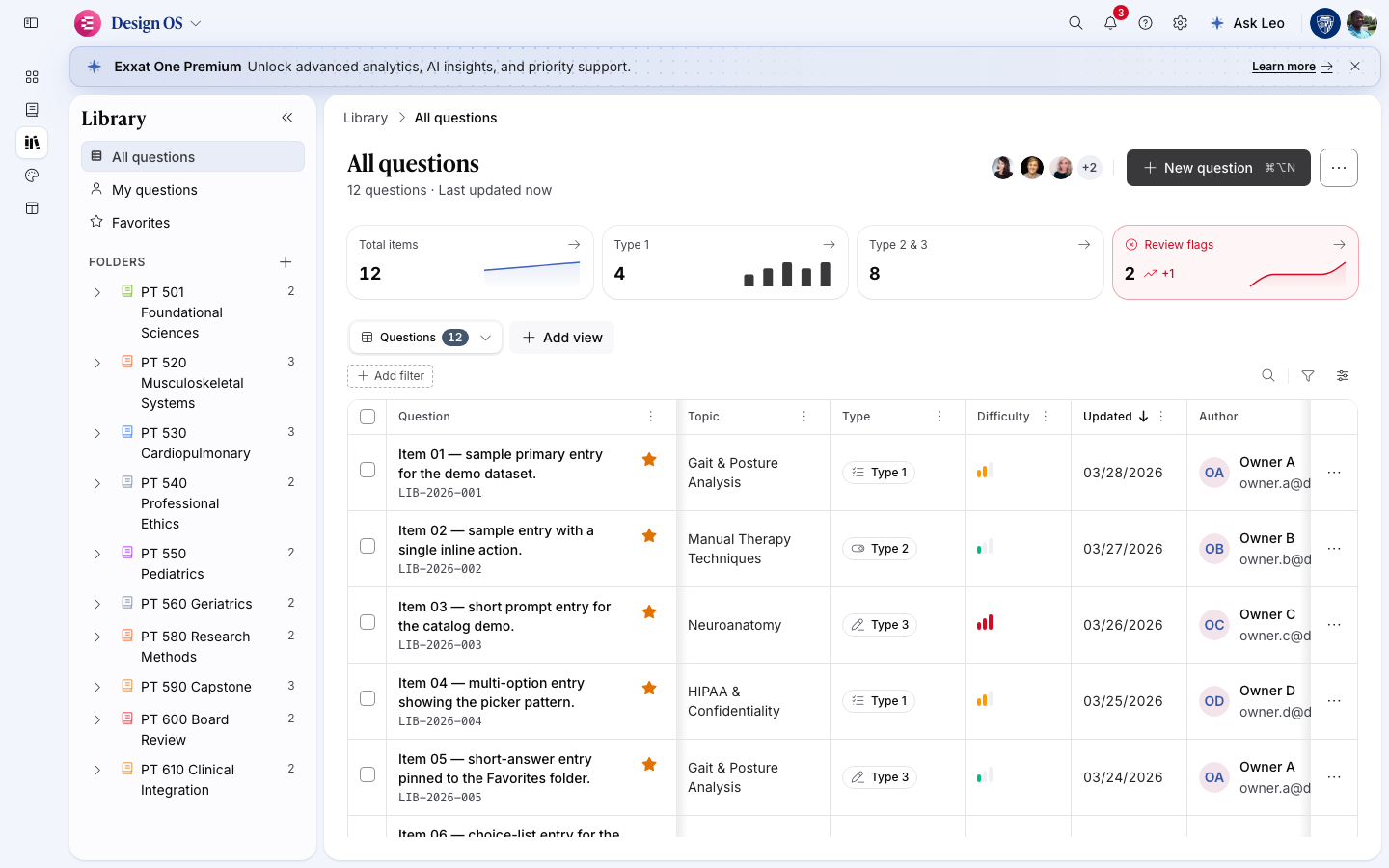
Task: Click the New question button
Action: 1218,168
